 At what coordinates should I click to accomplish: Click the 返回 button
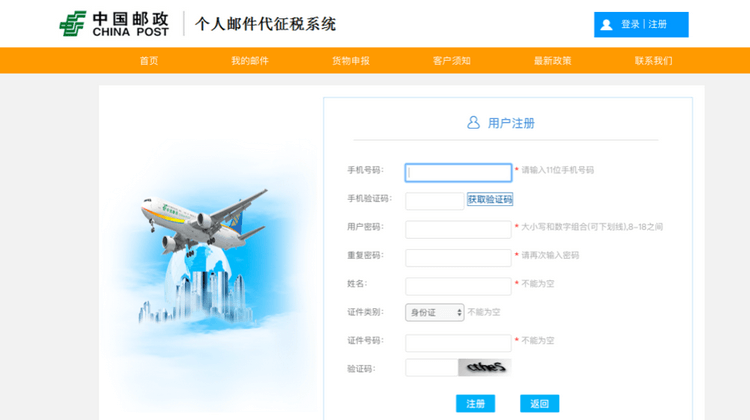[x=539, y=404]
